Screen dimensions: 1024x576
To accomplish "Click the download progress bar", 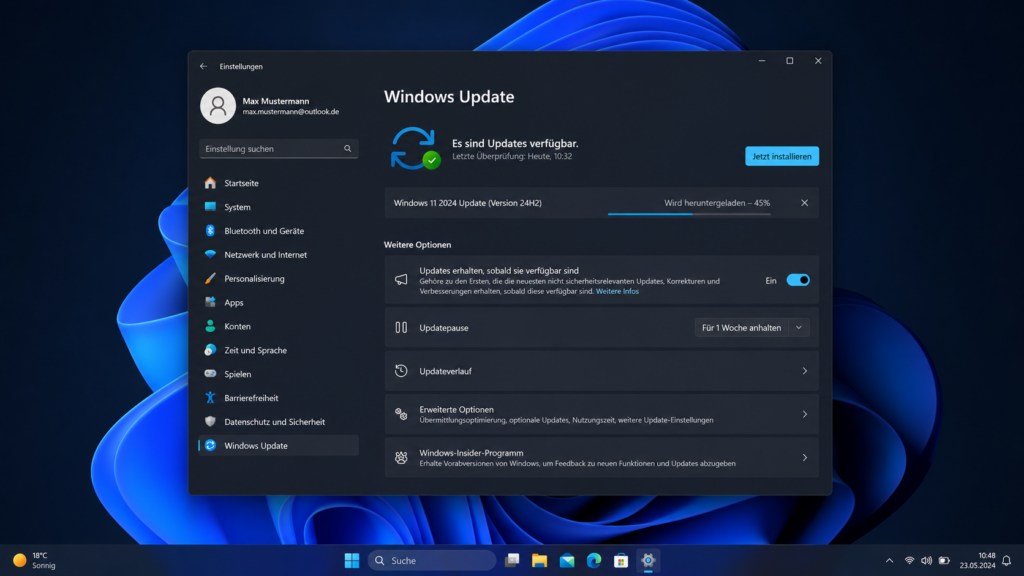I will click(689, 214).
